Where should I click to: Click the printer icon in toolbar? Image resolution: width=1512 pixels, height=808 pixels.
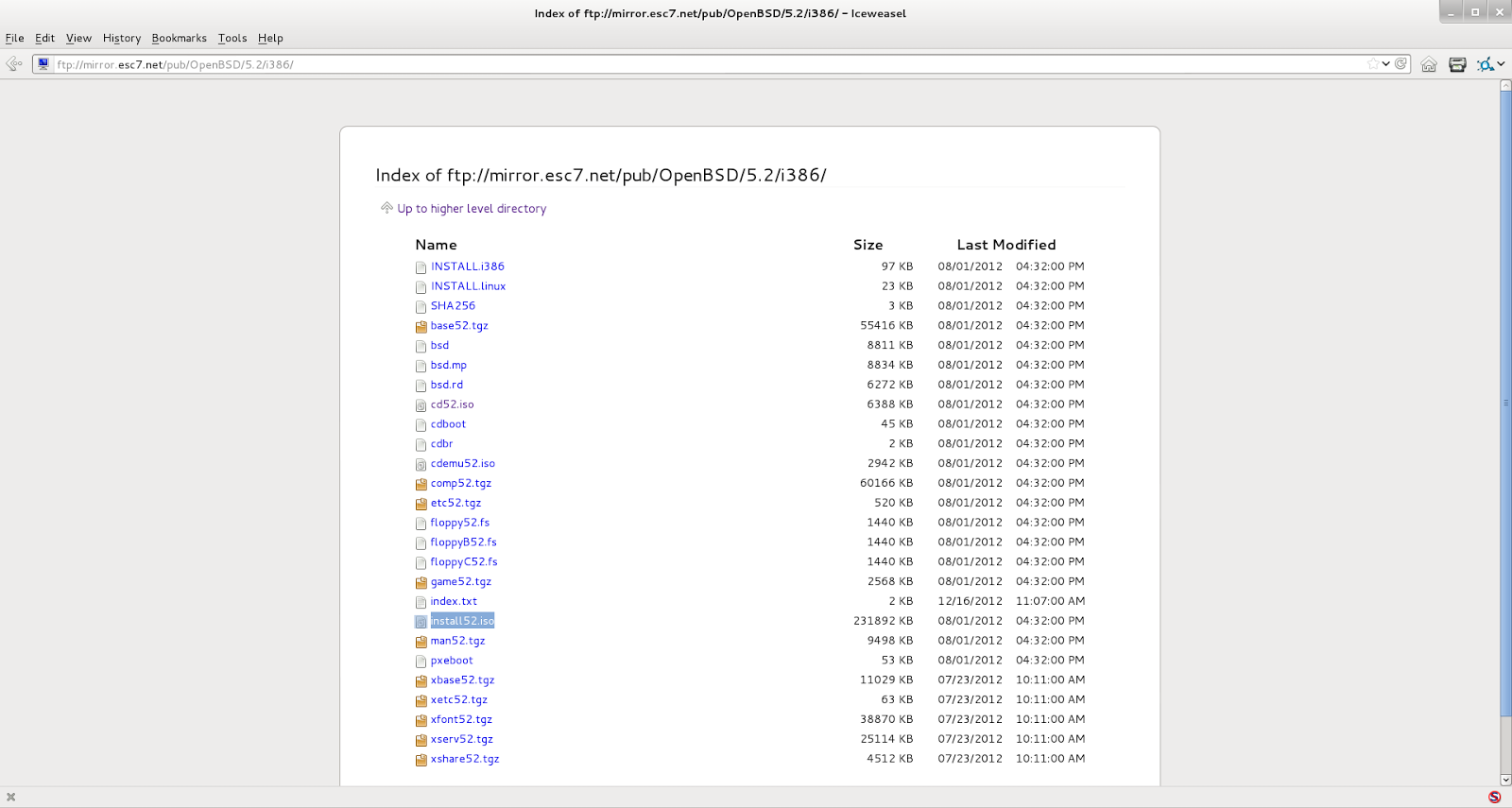click(x=1457, y=64)
